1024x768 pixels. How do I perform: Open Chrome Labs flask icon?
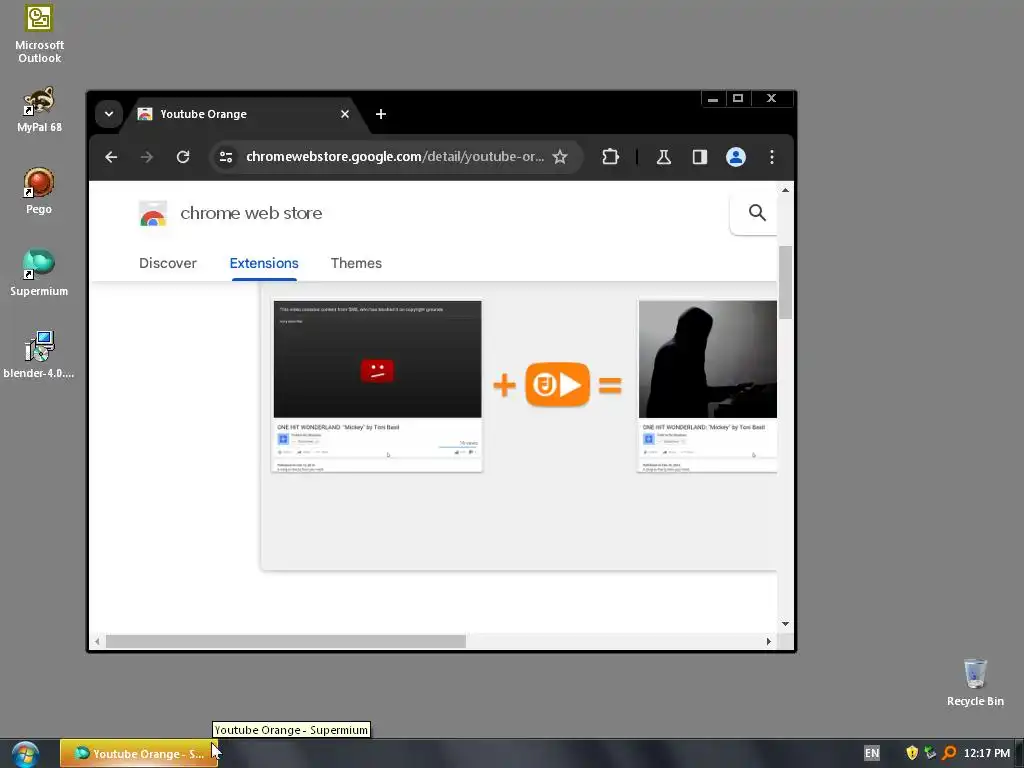coord(664,157)
